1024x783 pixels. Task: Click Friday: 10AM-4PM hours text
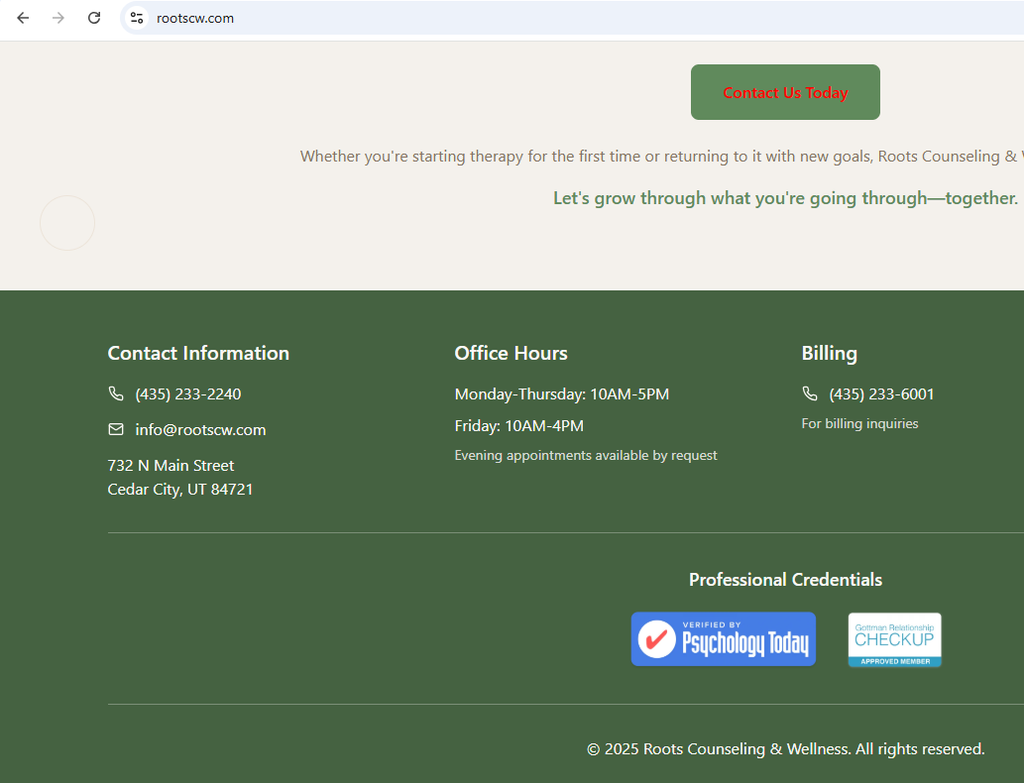point(519,426)
